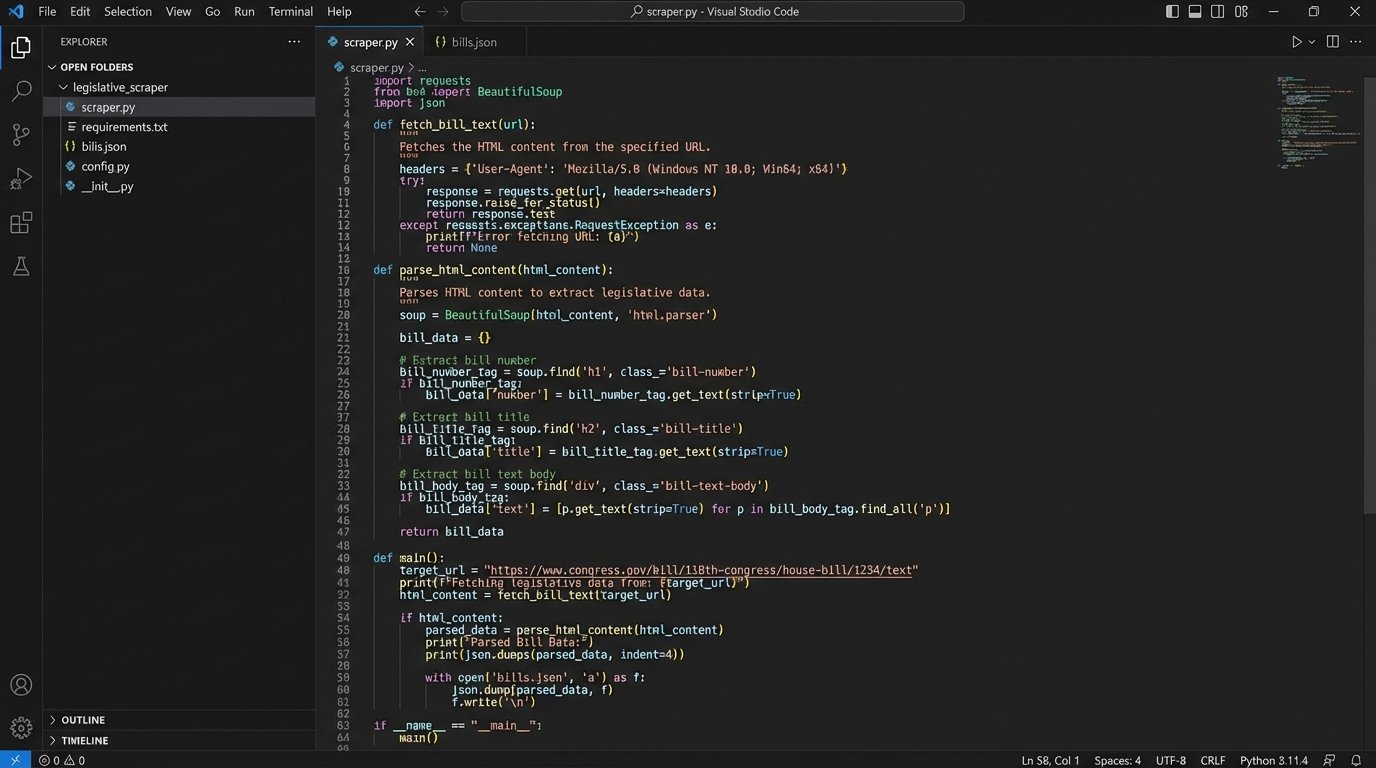The image size is (1376, 768).
Task: Open config.py in the explorer
Action: click(105, 167)
